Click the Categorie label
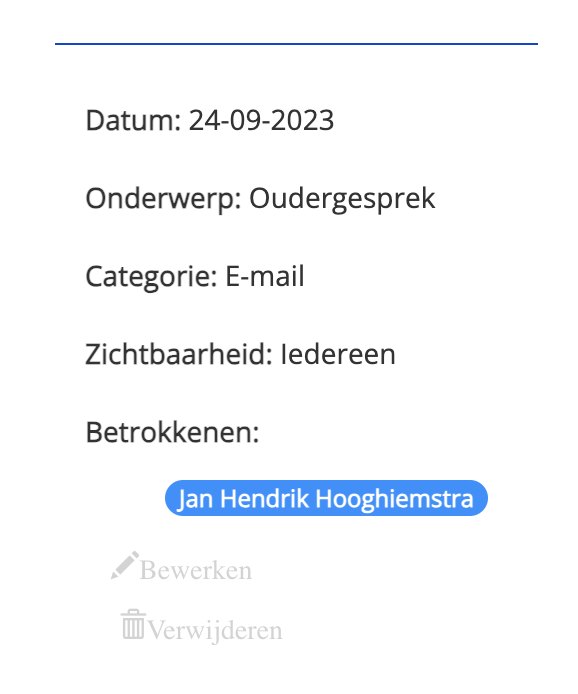This screenshot has height=694, width=578. (x=151, y=277)
